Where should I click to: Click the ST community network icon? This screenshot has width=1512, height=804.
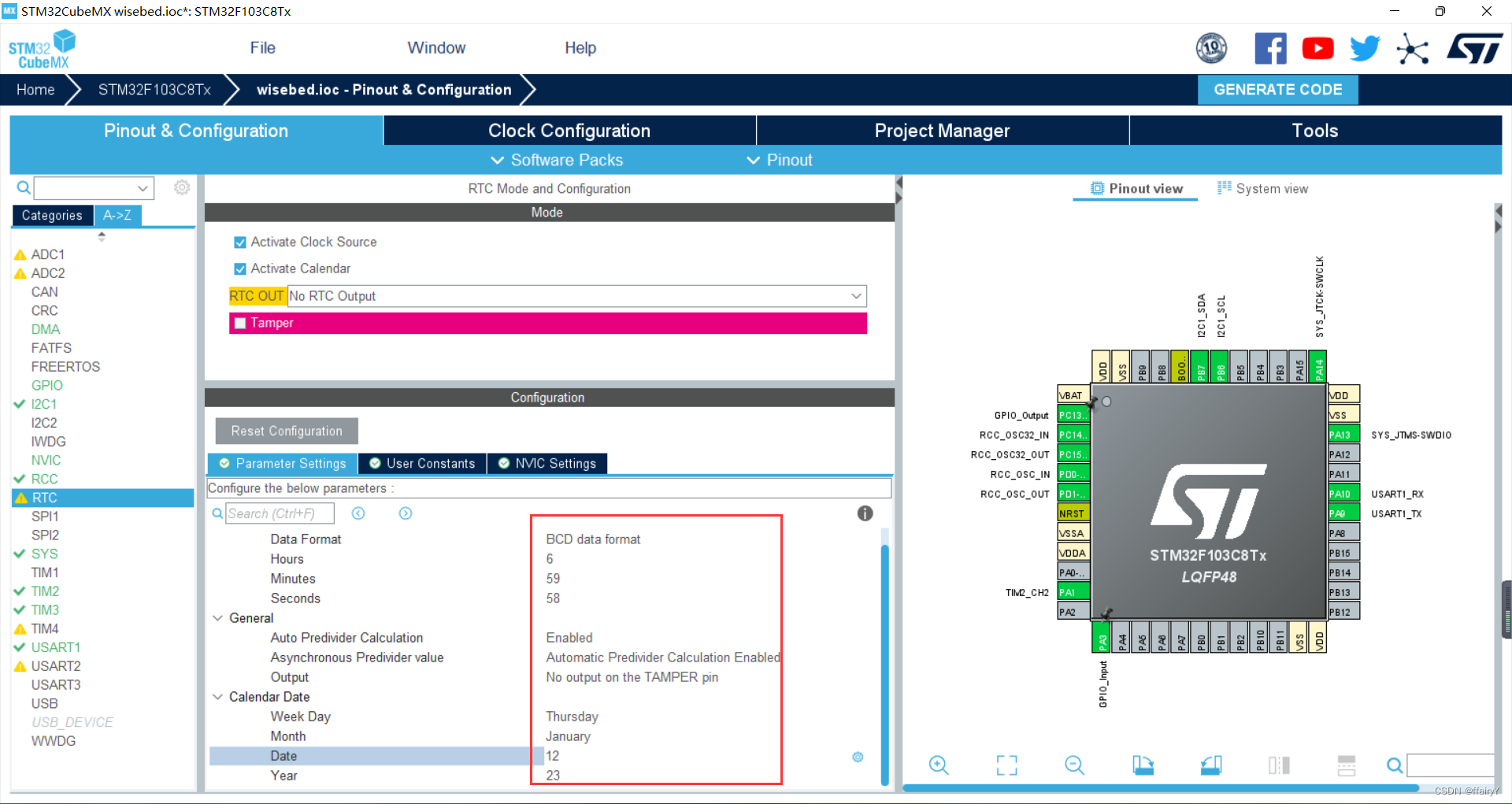[x=1412, y=49]
